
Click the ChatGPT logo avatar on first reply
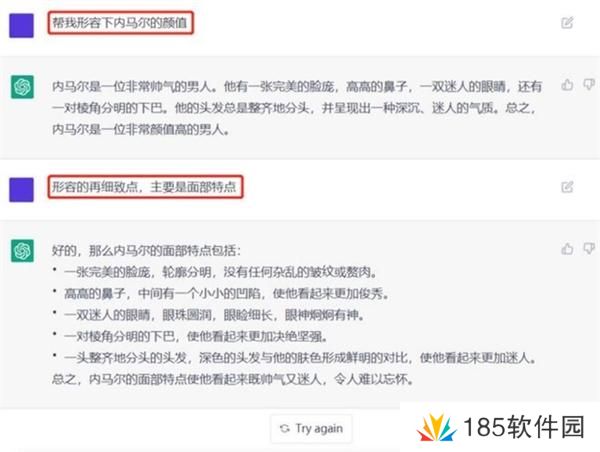pos(22,87)
